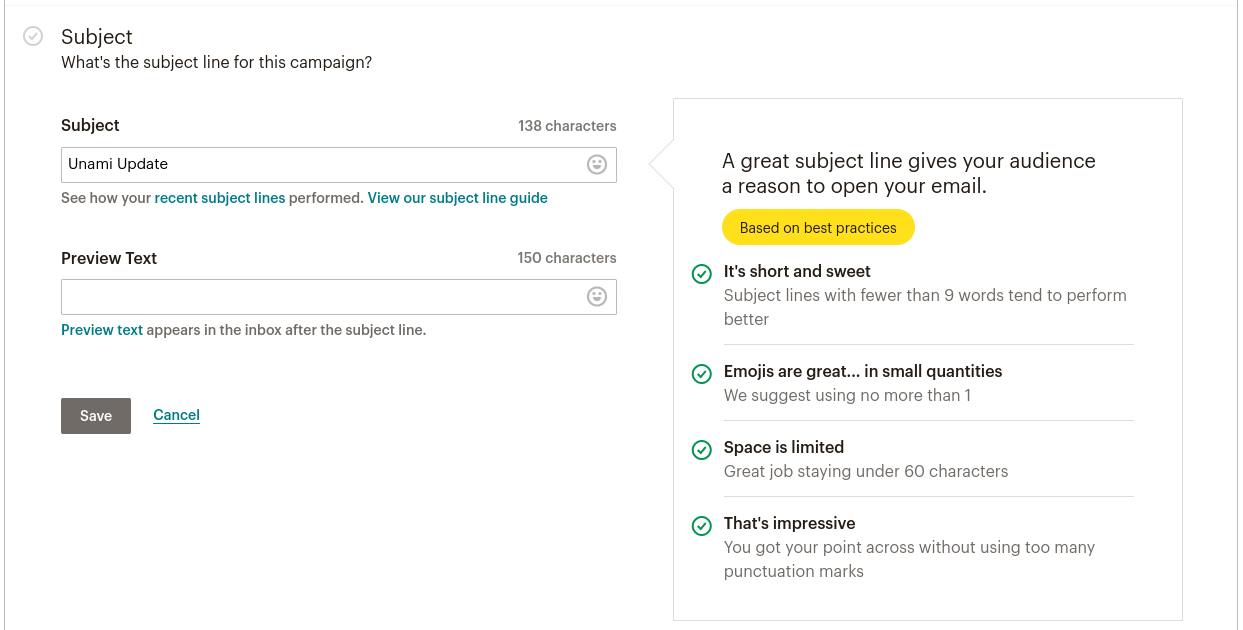Save the subject line
This screenshot has width=1243, height=630.
click(x=95, y=416)
